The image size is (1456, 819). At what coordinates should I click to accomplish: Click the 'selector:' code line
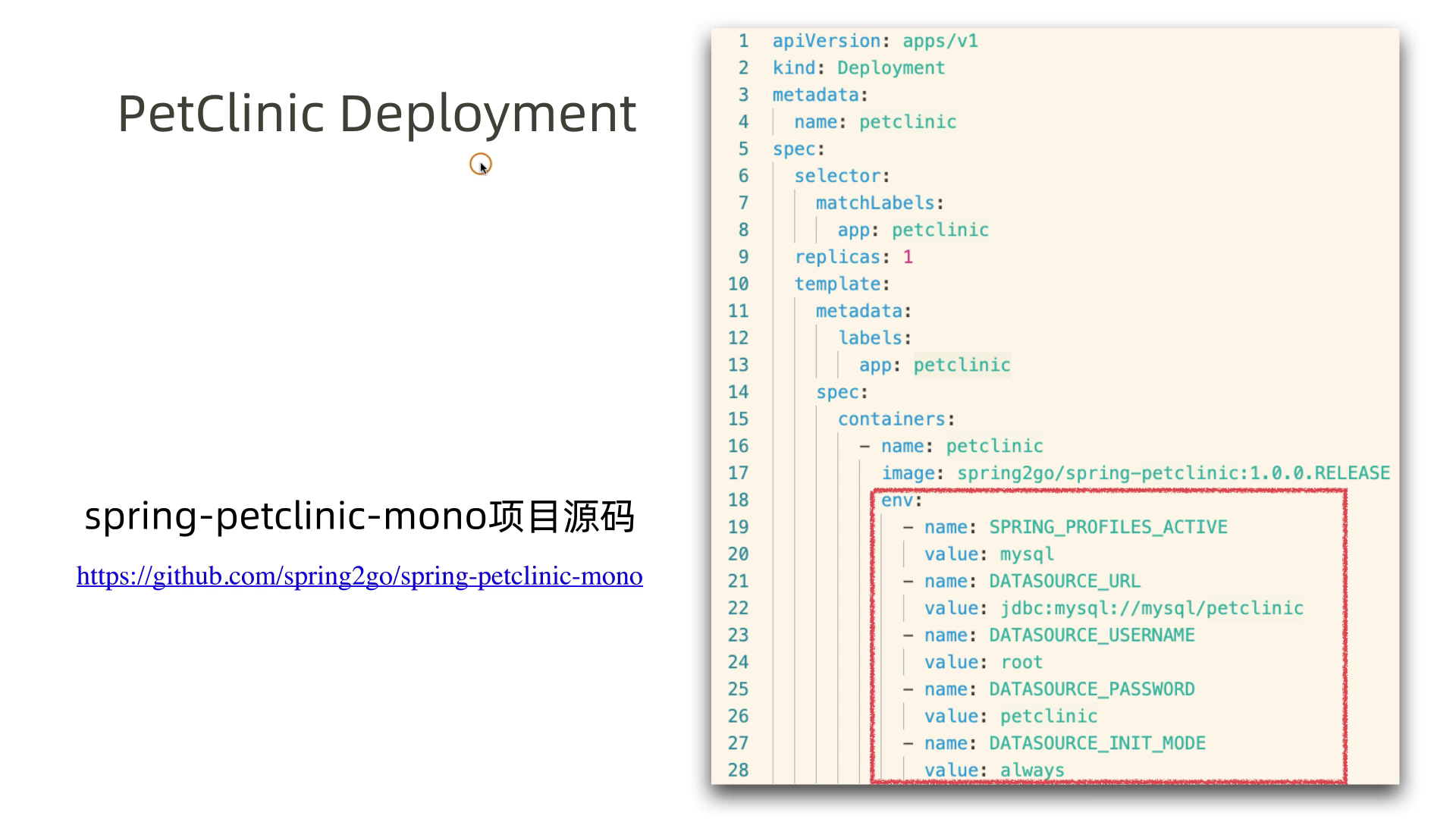[842, 176]
